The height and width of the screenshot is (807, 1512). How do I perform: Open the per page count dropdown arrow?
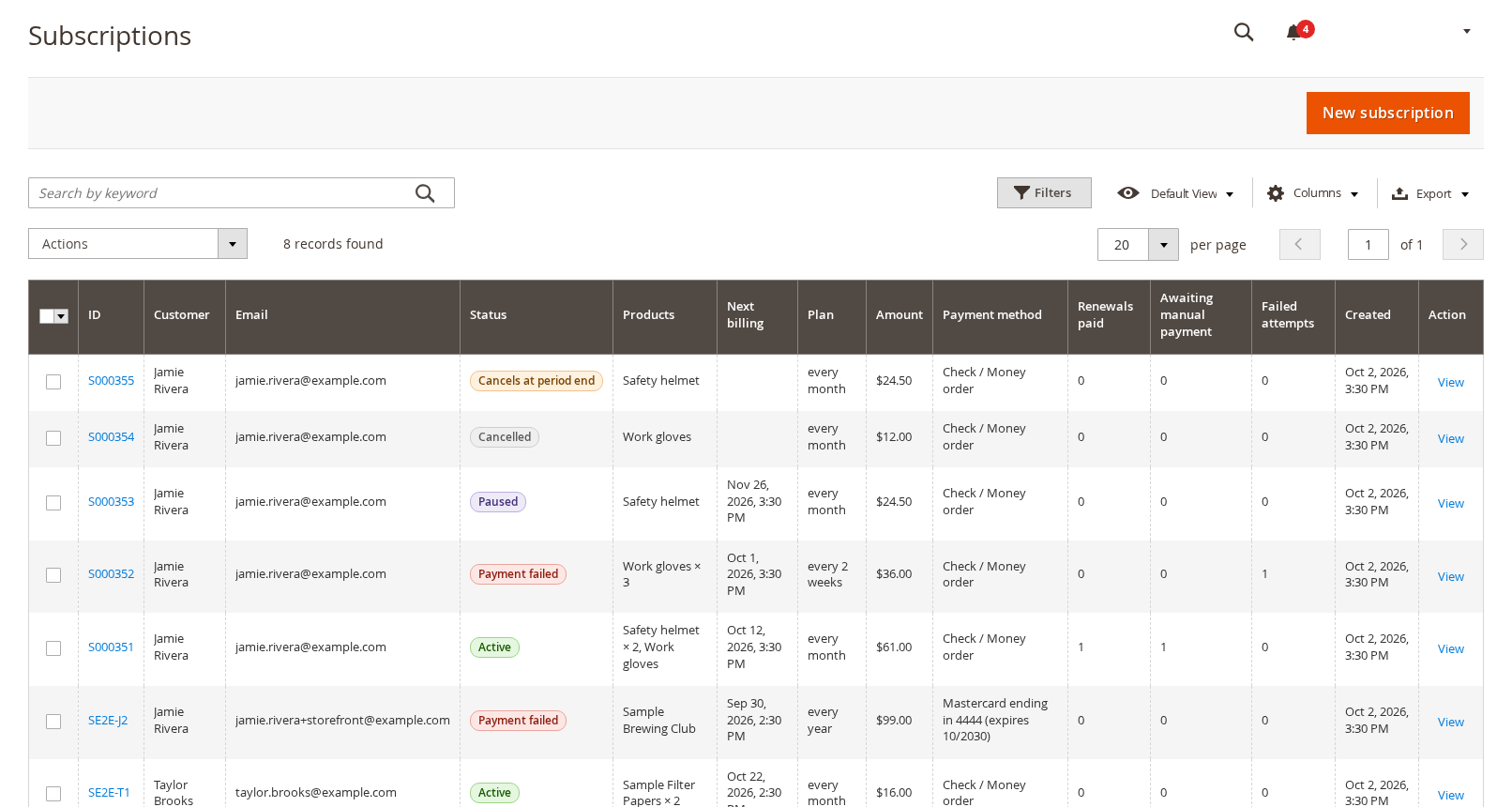[1163, 245]
